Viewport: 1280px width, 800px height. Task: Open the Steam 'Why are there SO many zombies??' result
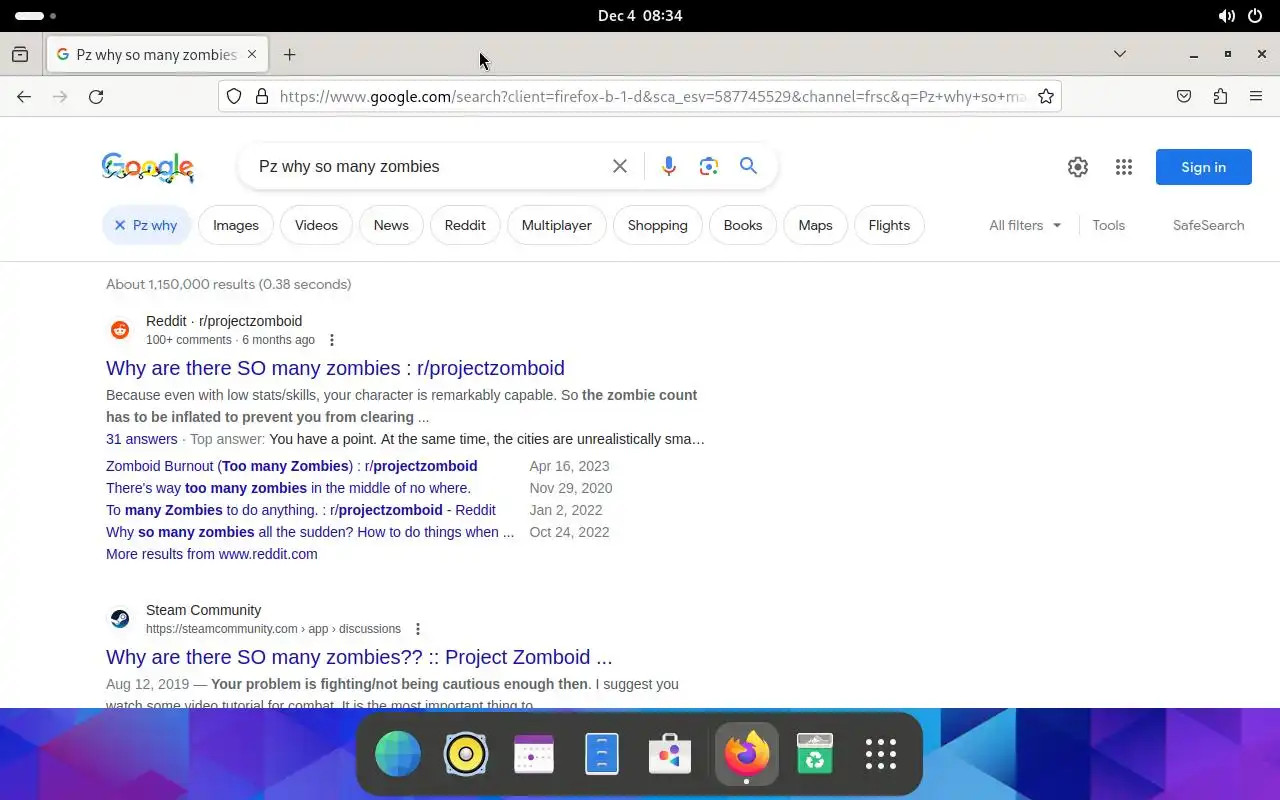[x=359, y=657]
